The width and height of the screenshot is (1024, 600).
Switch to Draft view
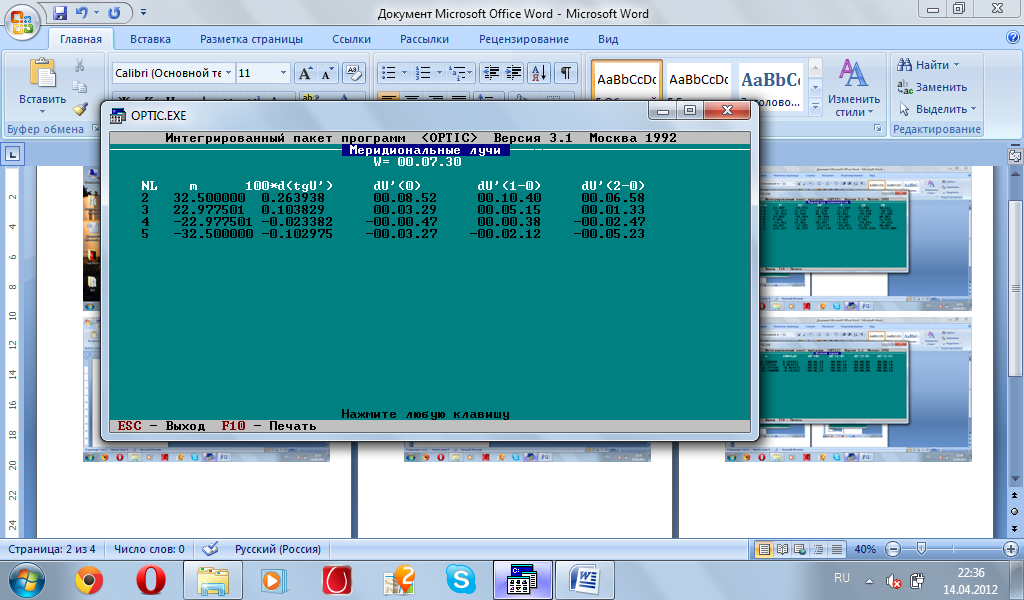coord(837,549)
